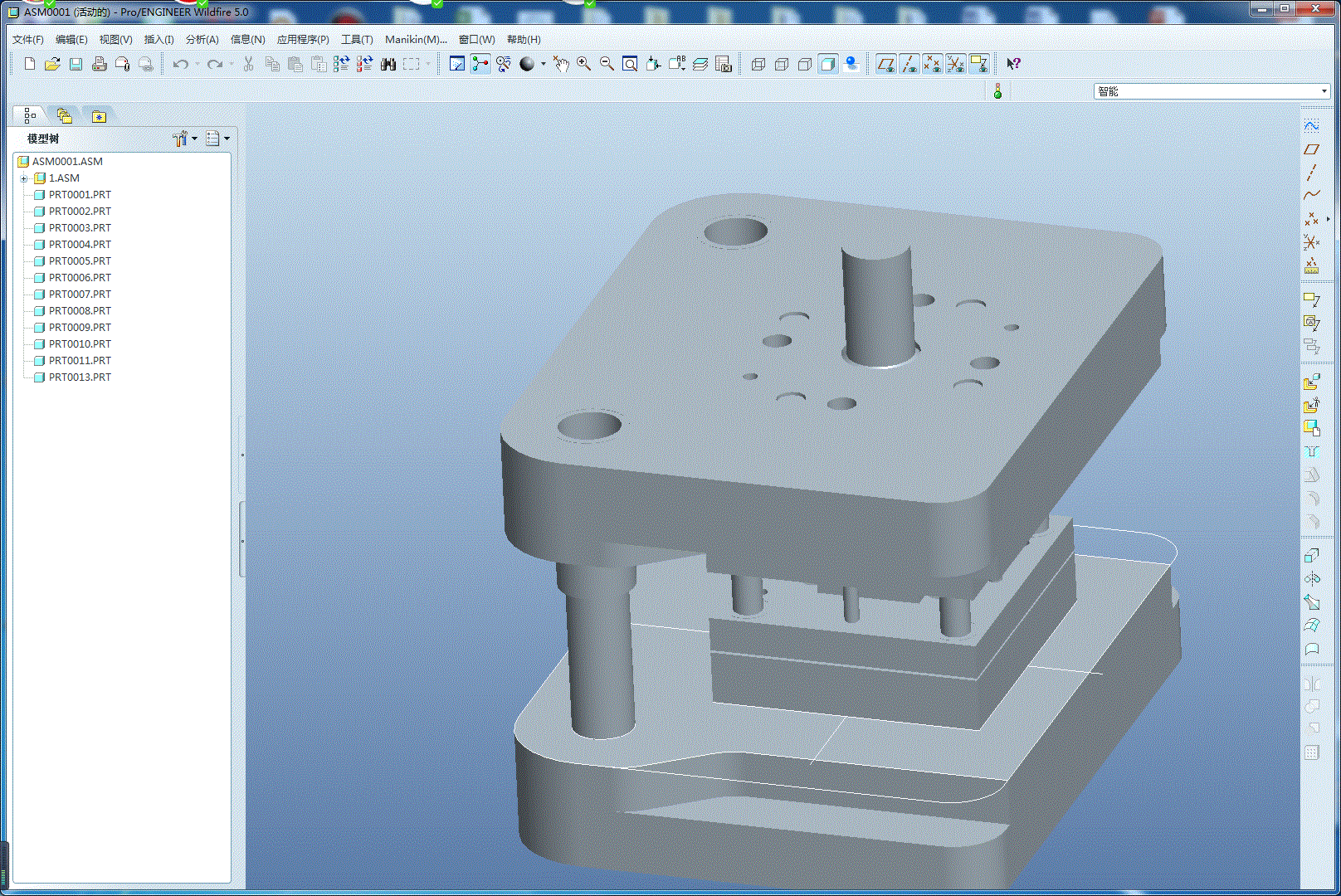Click the add component to assembly icon
The height and width of the screenshot is (896, 1341).
(x=1311, y=382)
